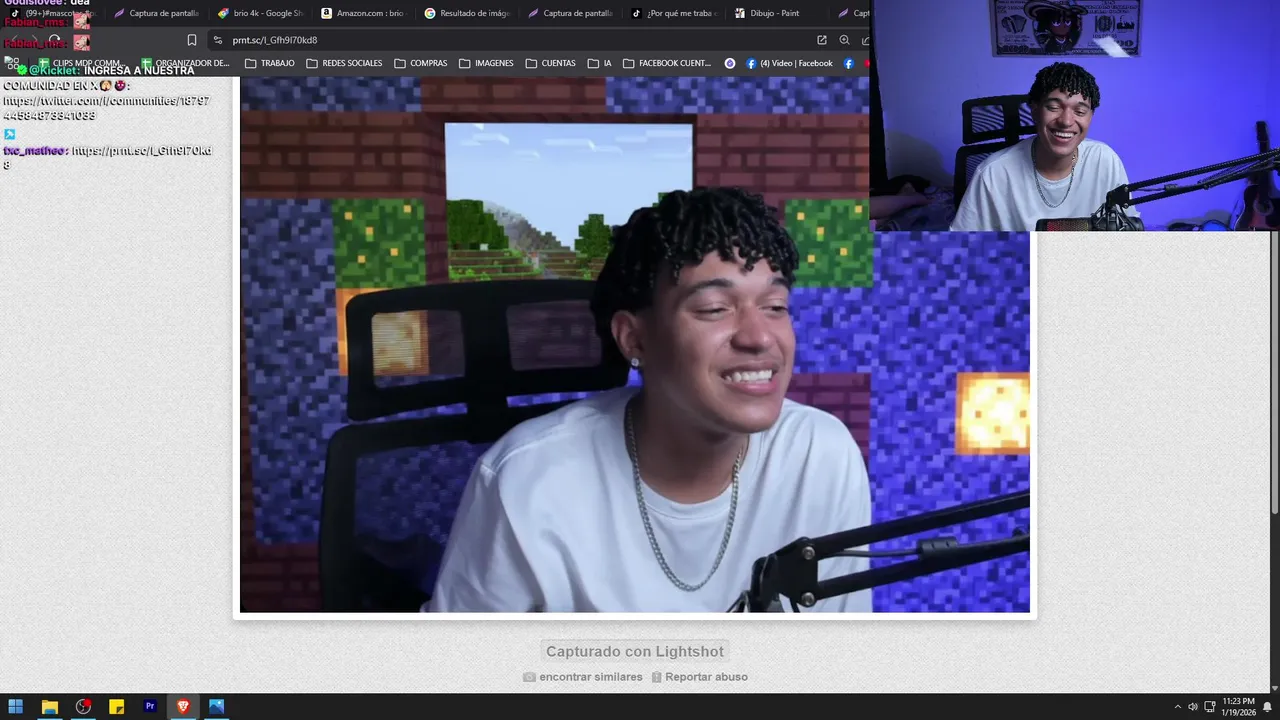1280x720 pixels.
Task: Click the twitter.com communities link in chat
Action: click(x=106, y=108)
